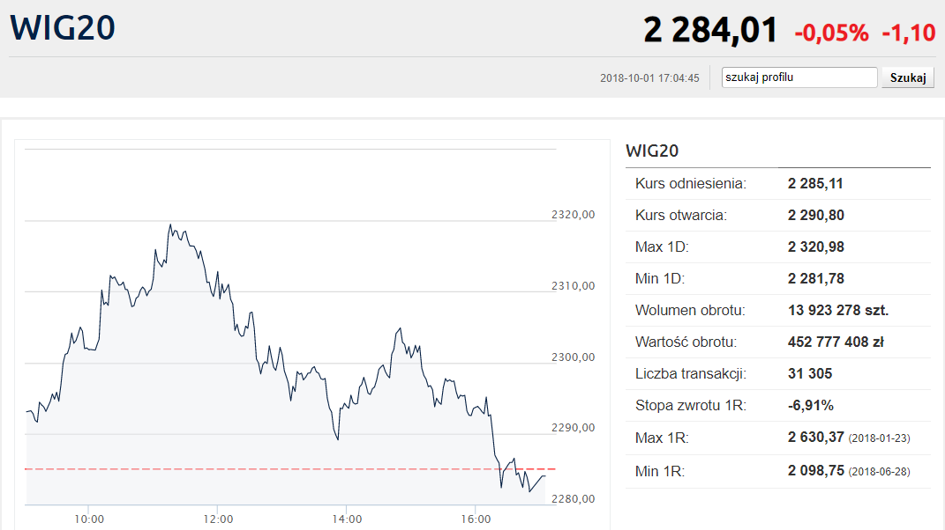Click the Stopa zwrotu 1R value -6,91%
The image size is (945, 530).
tap(811, 406)
